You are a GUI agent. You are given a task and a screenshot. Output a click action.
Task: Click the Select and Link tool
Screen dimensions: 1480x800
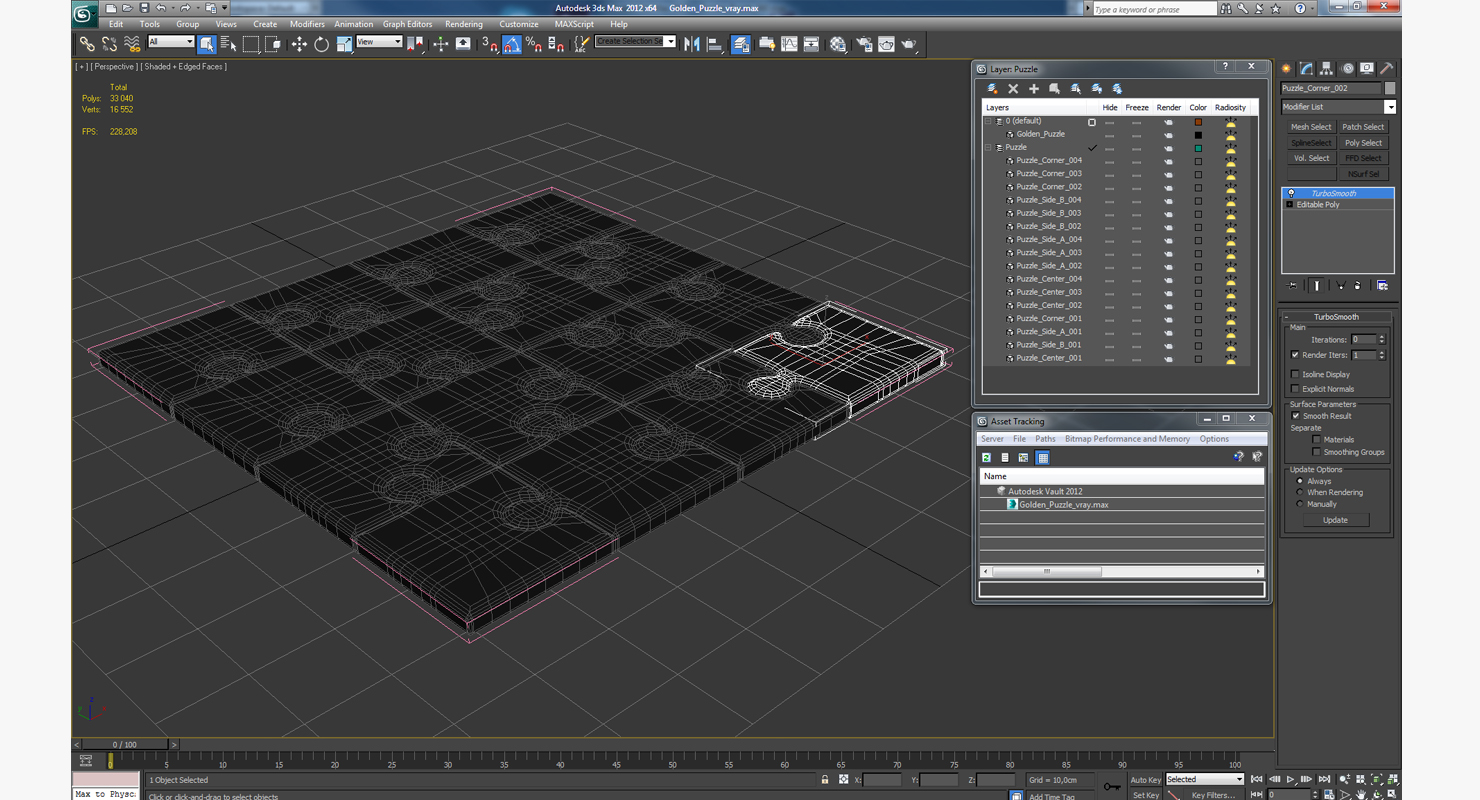pos(87,44)
